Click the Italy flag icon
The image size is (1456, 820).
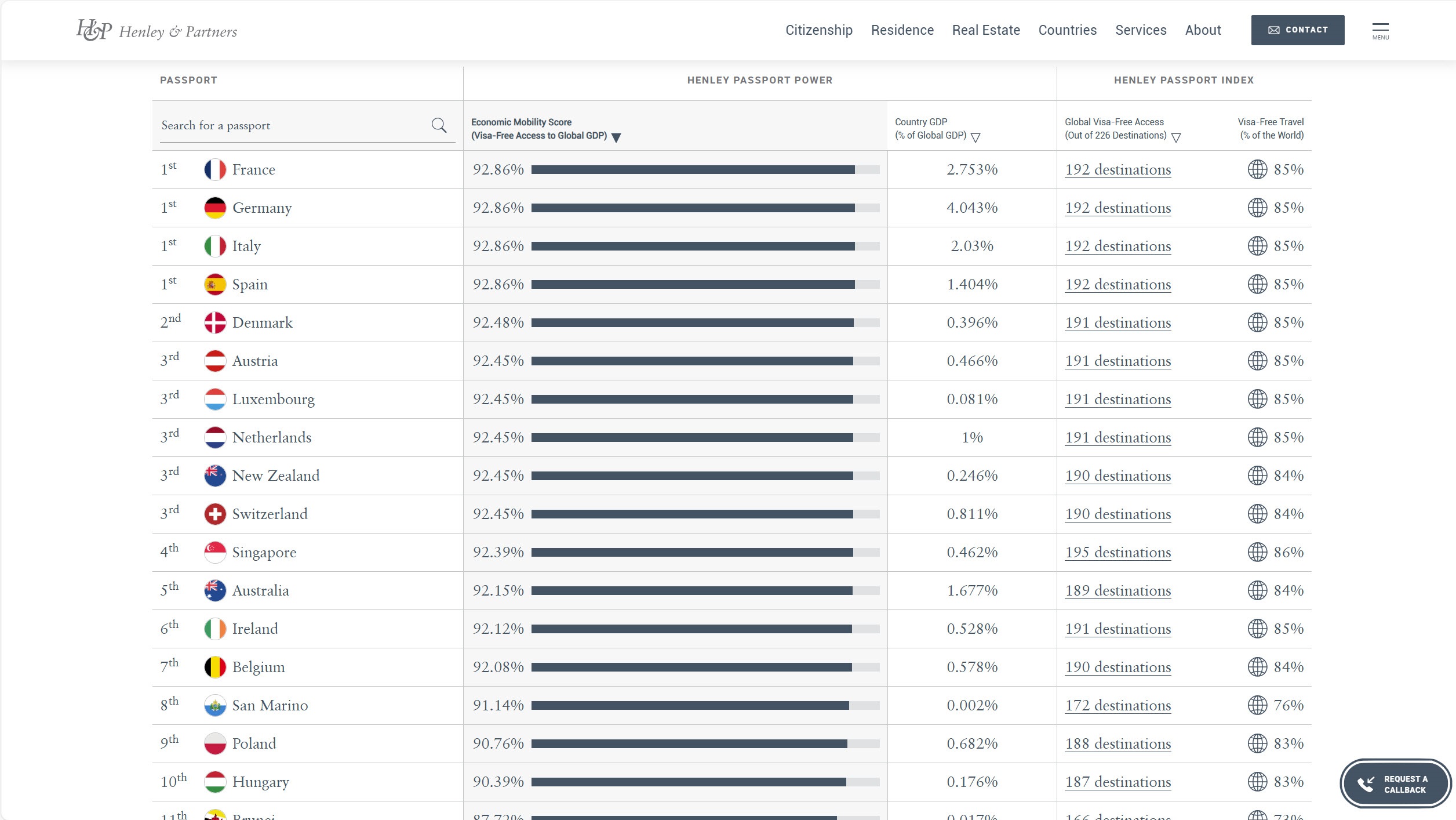tap(215, 246)
